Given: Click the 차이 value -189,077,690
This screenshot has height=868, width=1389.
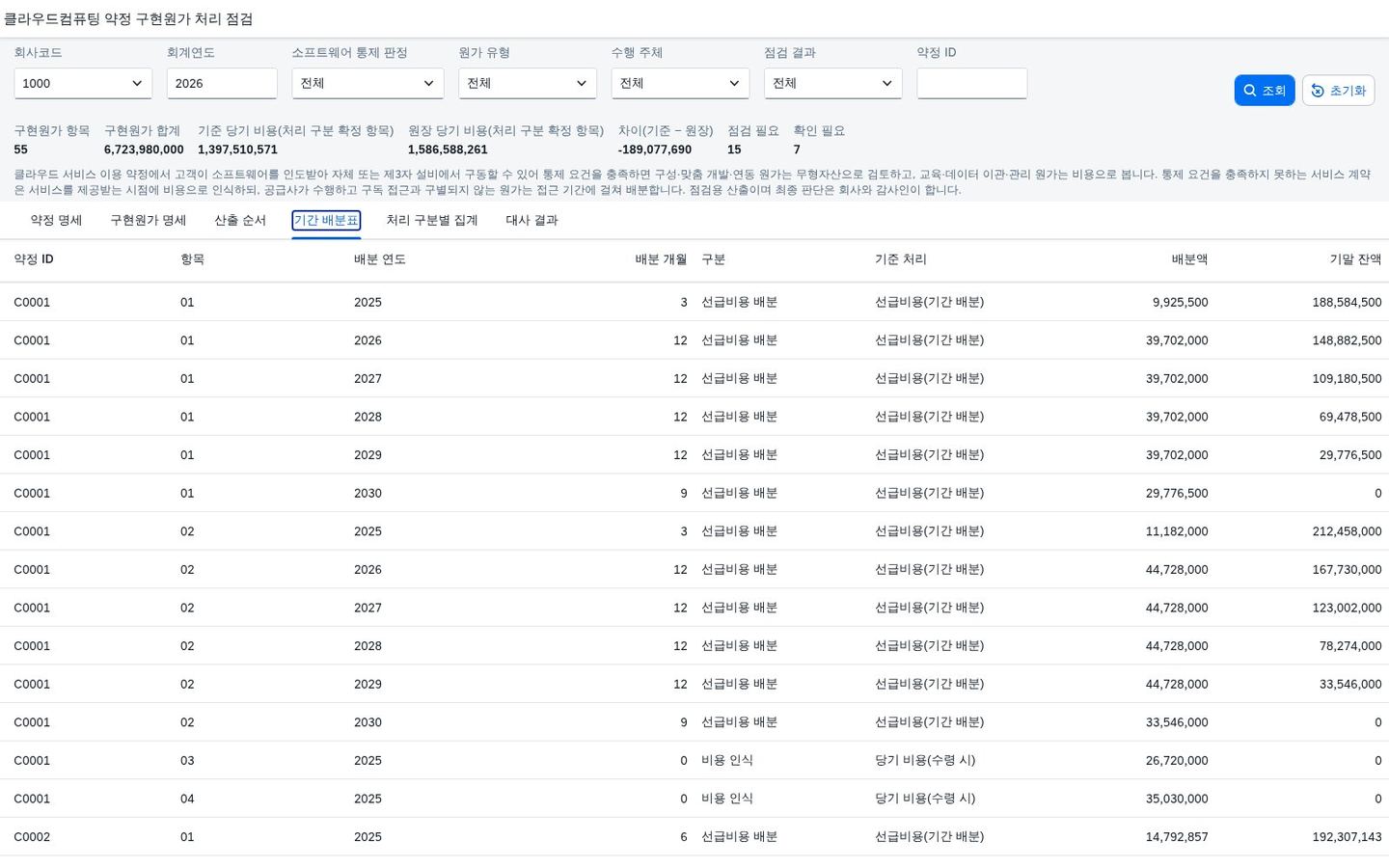Looking at the screenshot, I should click(655, 149).
